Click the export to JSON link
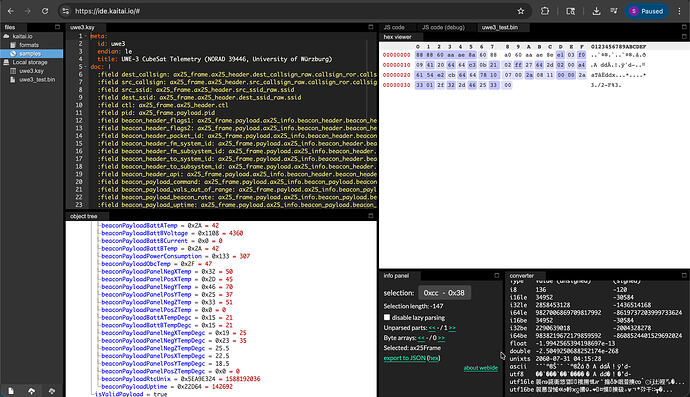The width and height of the screenshot is (690, 397). [404, 358]
